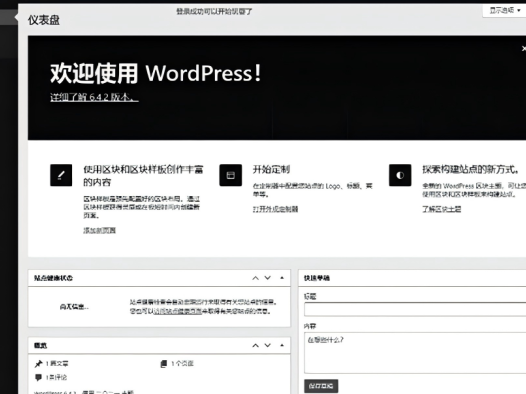Open the 1条评论 comments link
Viewport: 526px width, 394px height.
[56, 377]
